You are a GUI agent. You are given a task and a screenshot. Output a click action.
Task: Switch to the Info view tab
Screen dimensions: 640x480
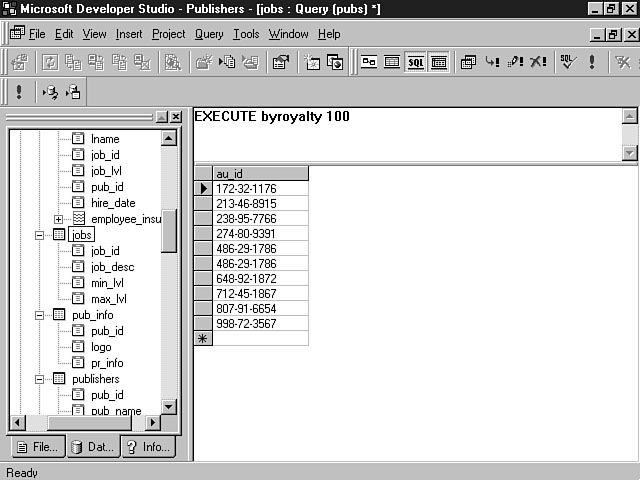coord(148,447)
